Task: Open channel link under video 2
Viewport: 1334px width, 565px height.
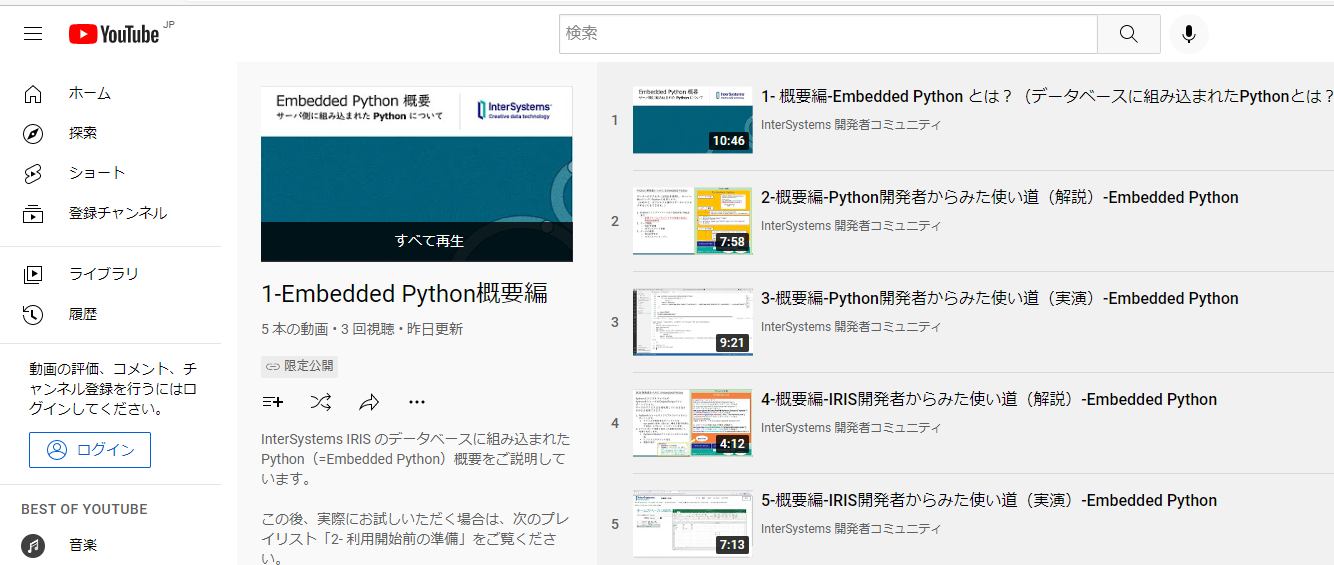Action: point(851,226)
